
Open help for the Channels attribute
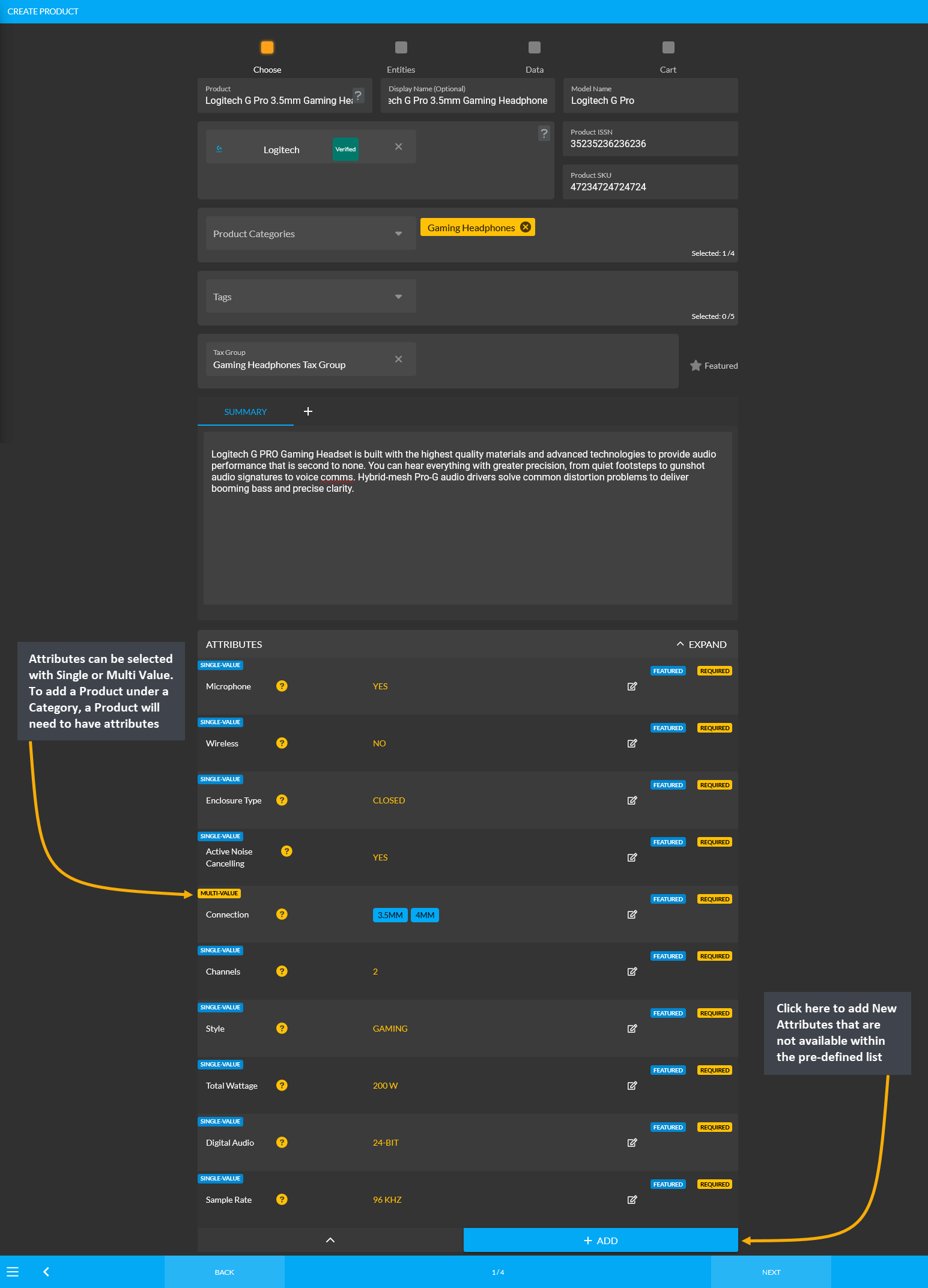pyautogui.click(x=282, y=971)
